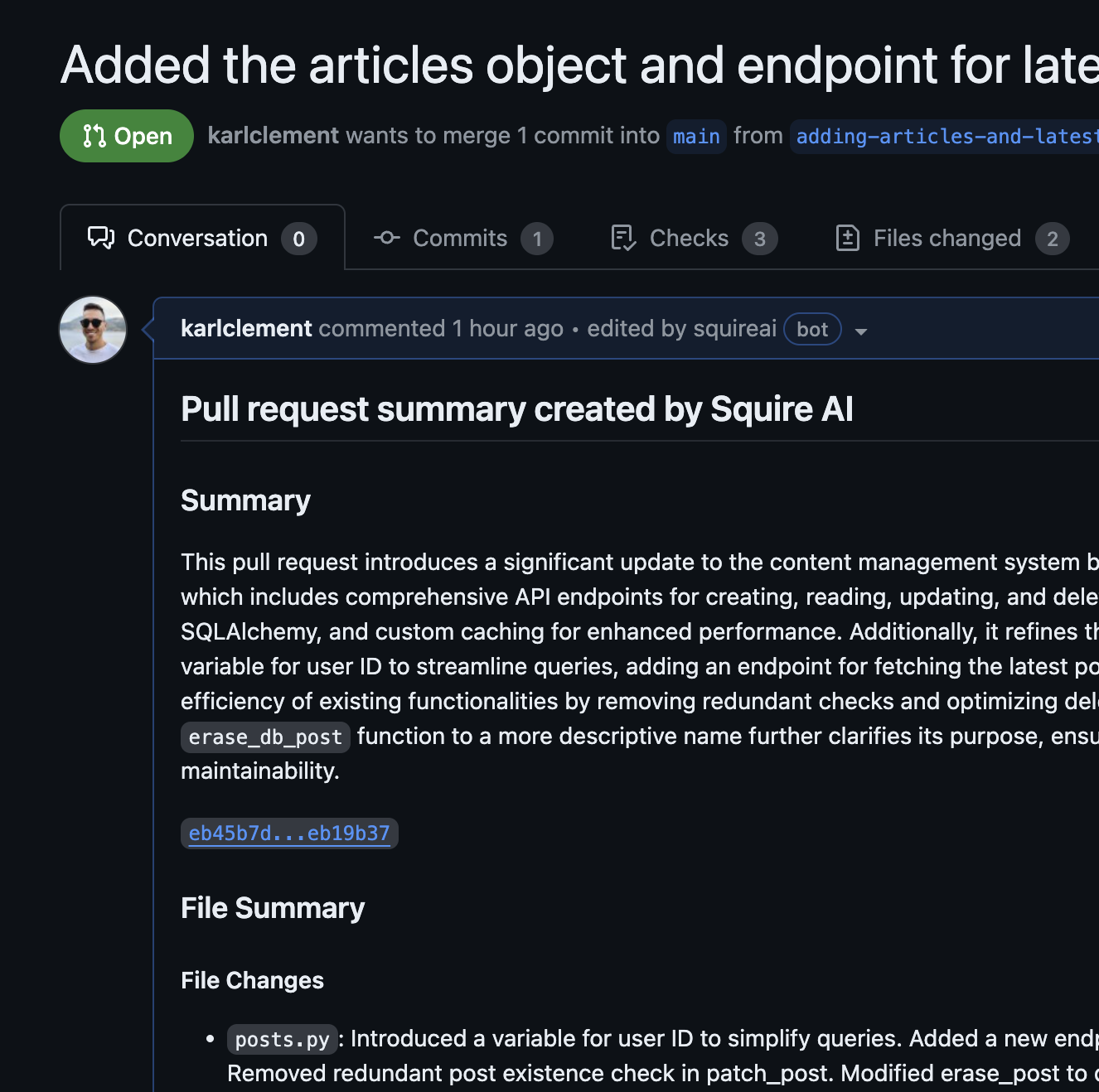Click the Commits tab commit icon
The image size is (1099, 1092).
tap(386, 238)
